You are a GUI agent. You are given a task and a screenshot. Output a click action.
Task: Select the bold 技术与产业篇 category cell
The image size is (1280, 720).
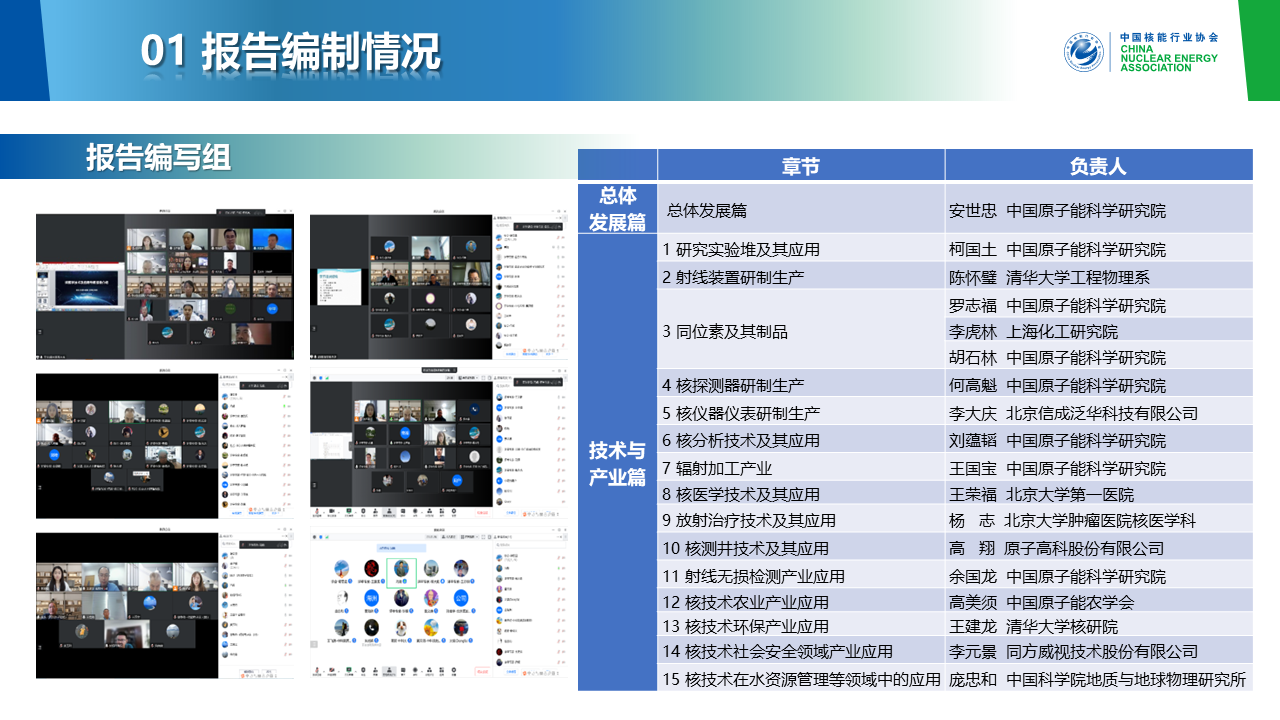point(617,463)
